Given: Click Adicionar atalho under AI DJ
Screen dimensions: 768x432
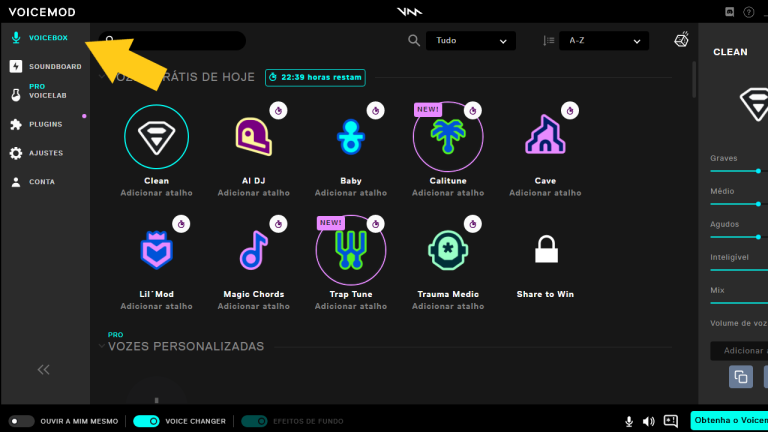Looking at the screenshot, I should pos(253,193).
